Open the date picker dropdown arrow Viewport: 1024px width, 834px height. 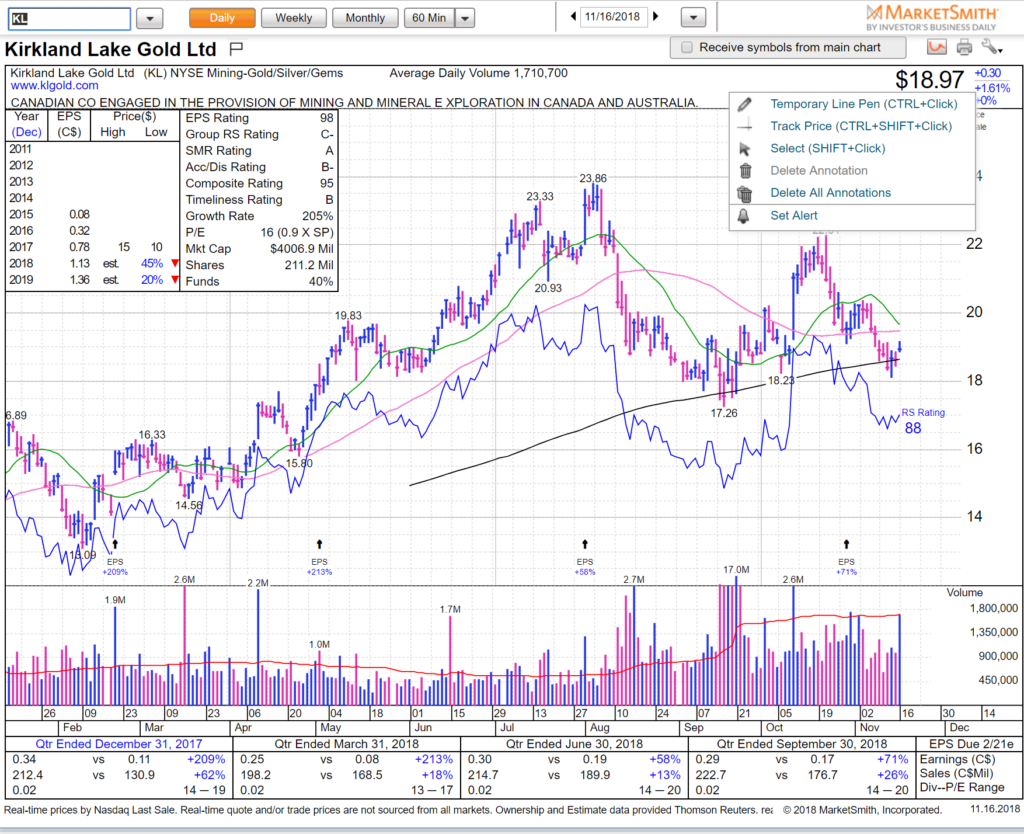[693, 18]
